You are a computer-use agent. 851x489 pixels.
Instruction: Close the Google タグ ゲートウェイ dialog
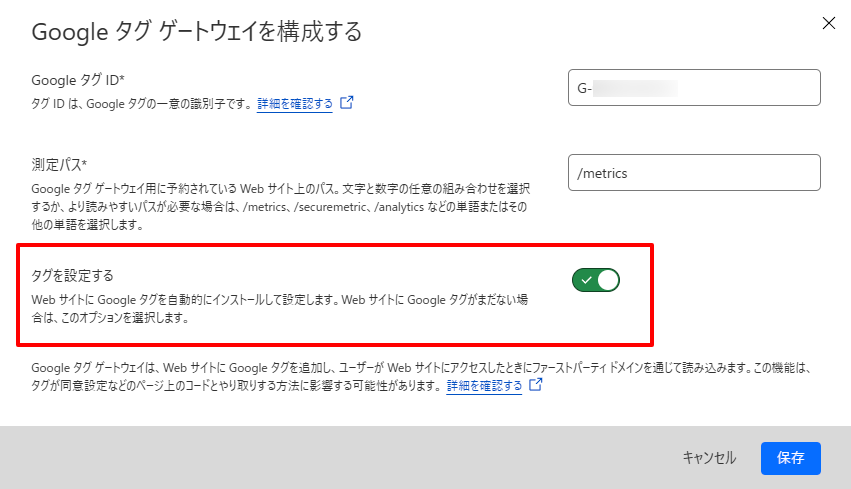click(828, 23)
